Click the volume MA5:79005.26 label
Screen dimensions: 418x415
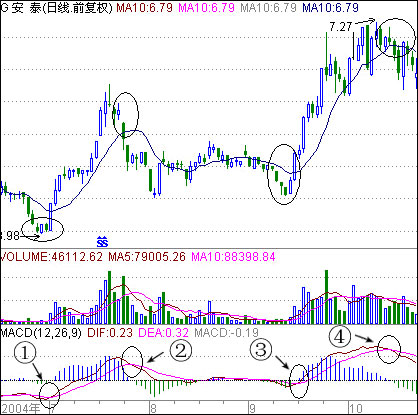(x=147, y=257)
